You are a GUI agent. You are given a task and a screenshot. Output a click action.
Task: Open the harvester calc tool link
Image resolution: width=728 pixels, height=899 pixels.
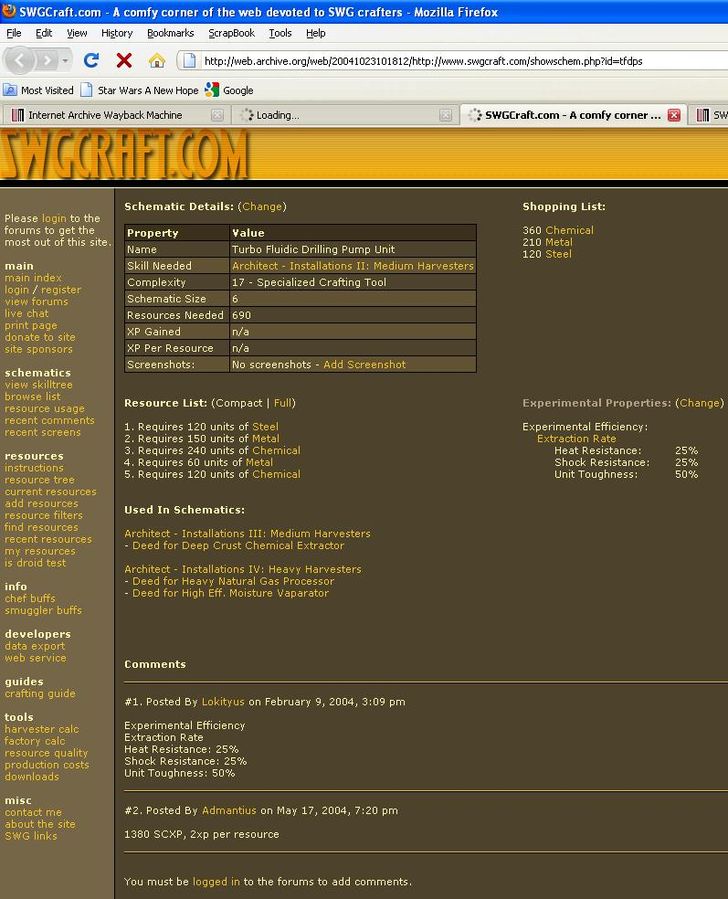coord(41,729)
